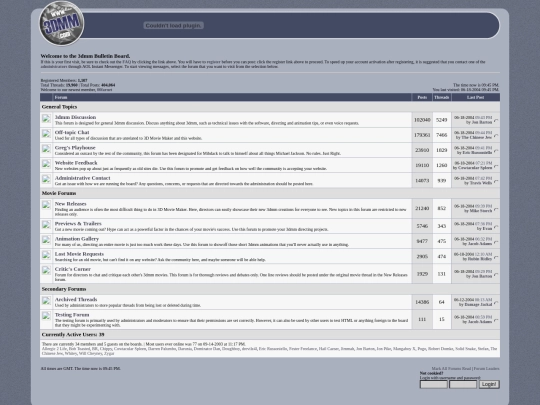Click the status icon beside Greg's Playhouse

[46, 149]
